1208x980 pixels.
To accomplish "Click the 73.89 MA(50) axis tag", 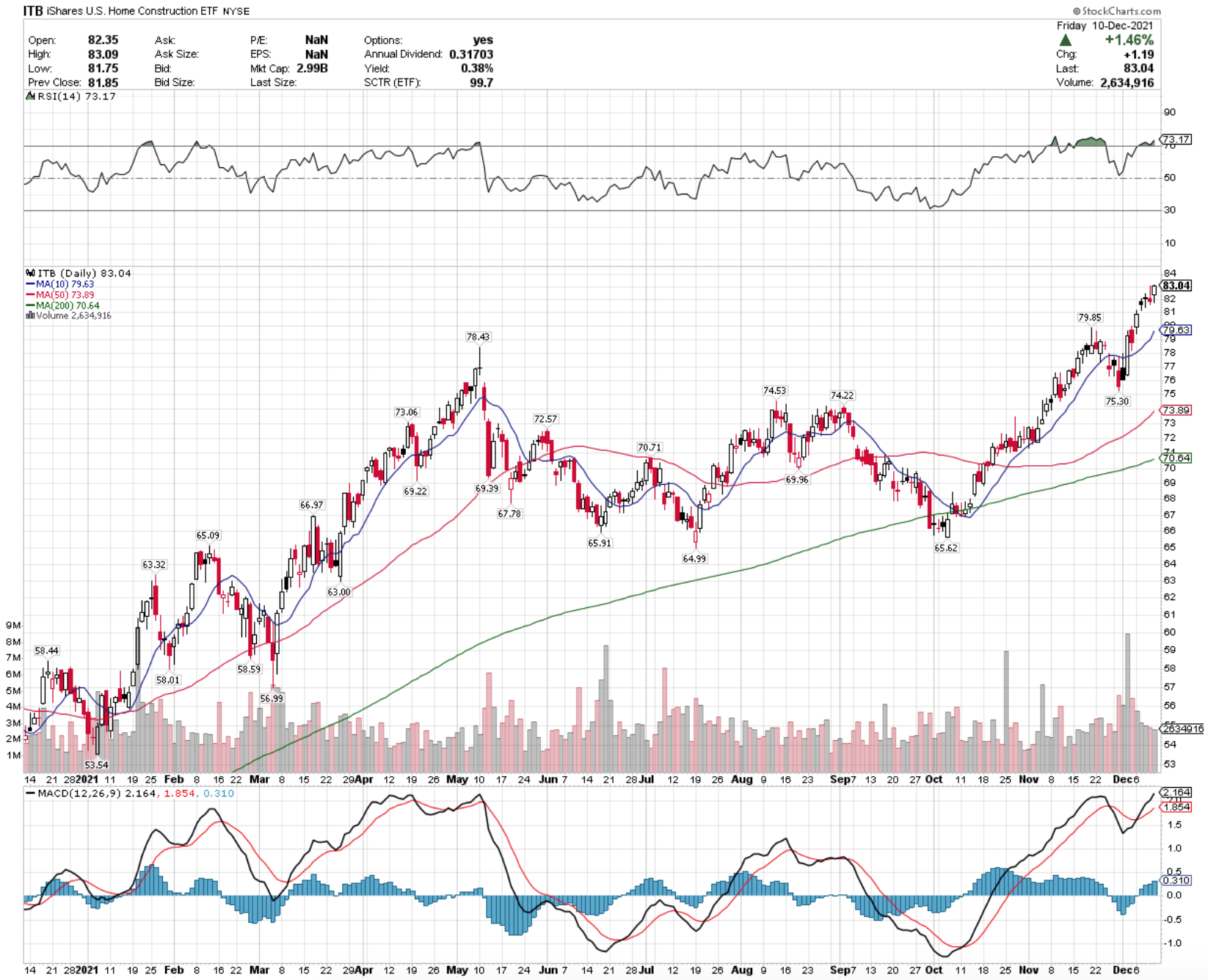I will tap(1176, 410).
